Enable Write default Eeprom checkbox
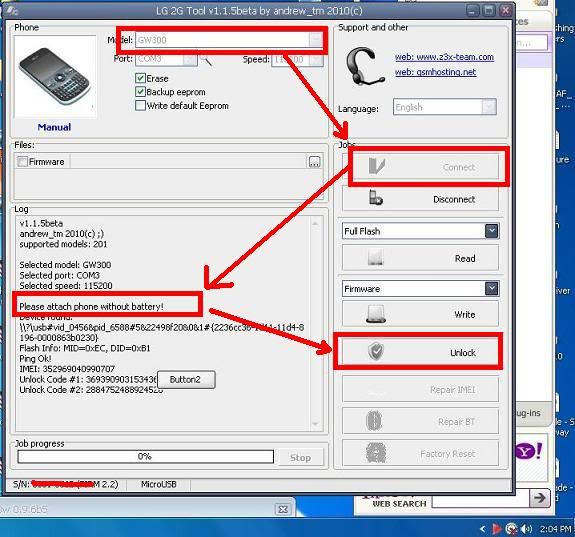This screenshot has height=537, width=575. coord(140,106)
